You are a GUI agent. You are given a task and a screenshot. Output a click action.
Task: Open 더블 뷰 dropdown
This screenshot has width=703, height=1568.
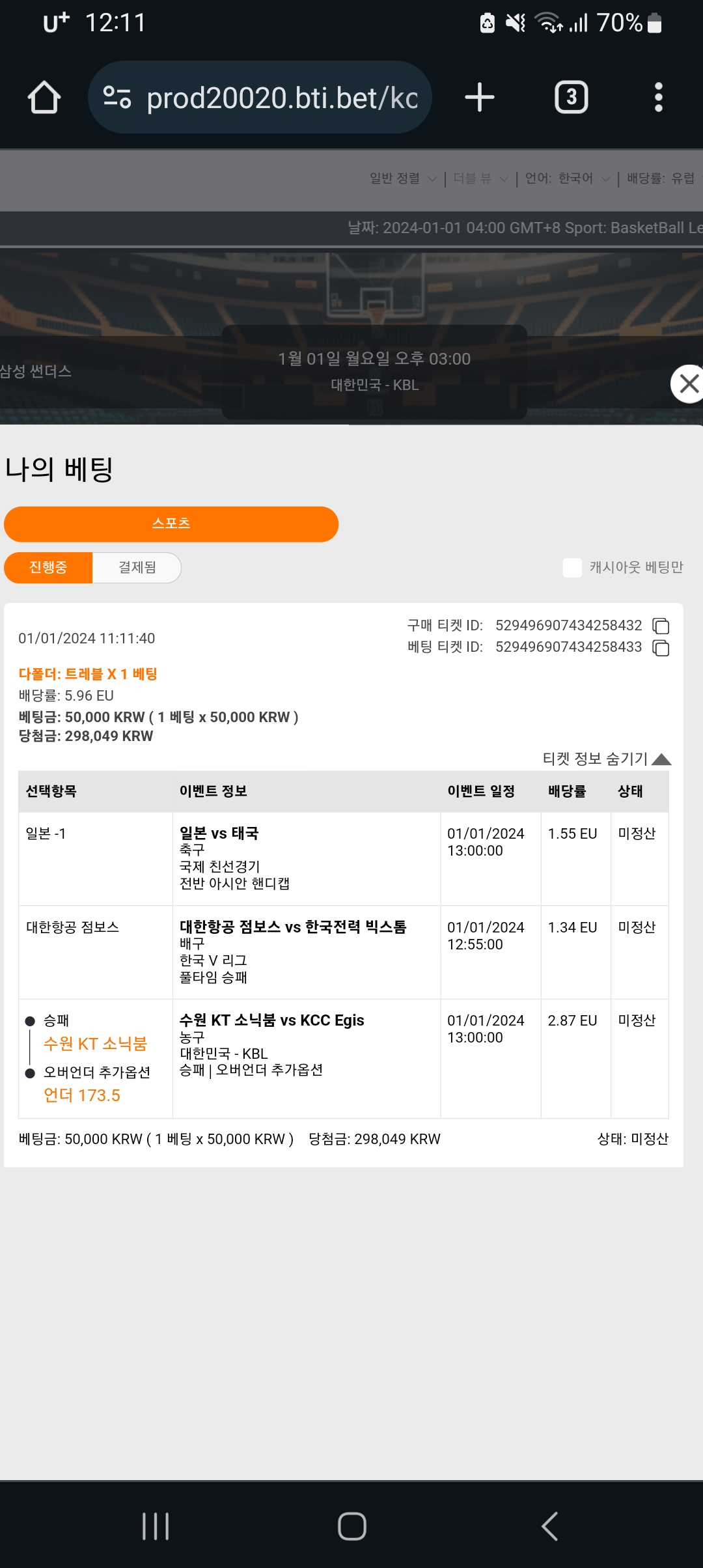(x=481, y=178)
